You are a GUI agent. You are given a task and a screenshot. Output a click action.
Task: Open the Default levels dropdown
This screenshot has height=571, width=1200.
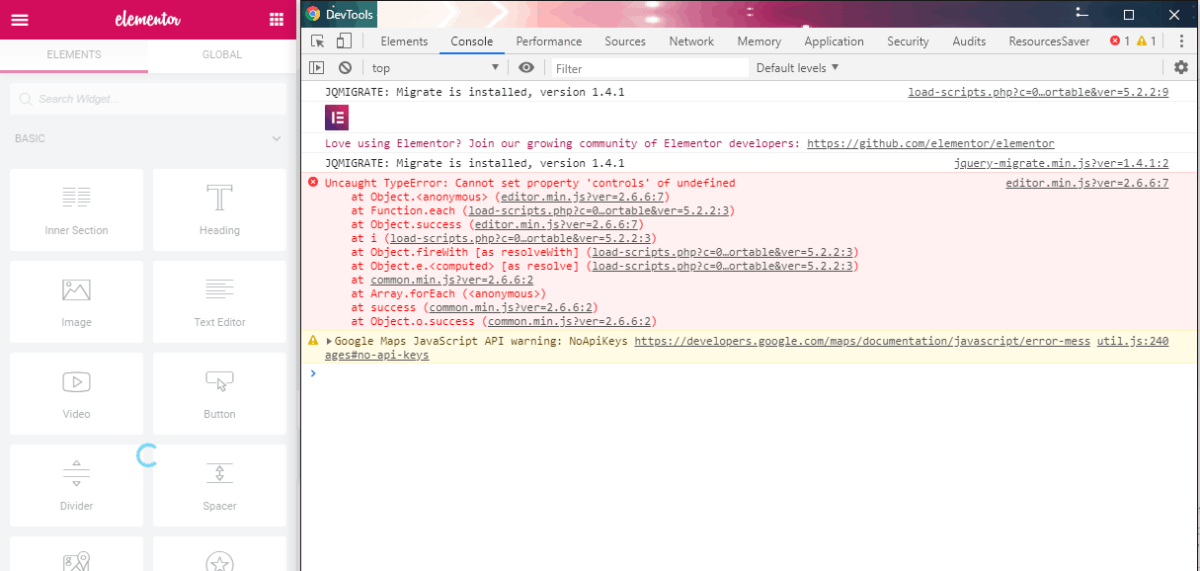pyautogui.click(x=798, y=68)
